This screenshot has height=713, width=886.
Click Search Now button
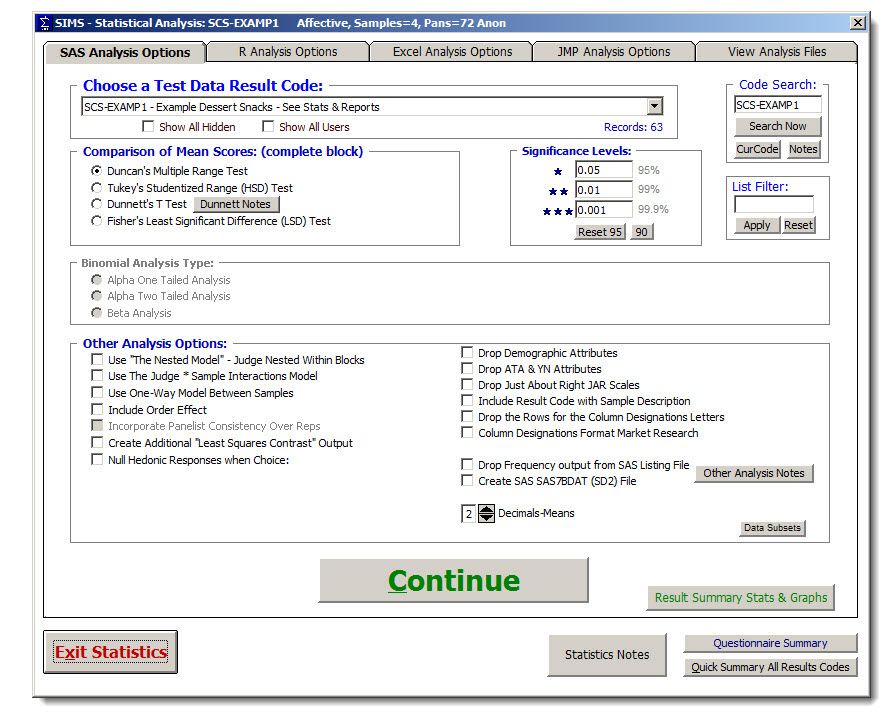(x=778, y=127)
